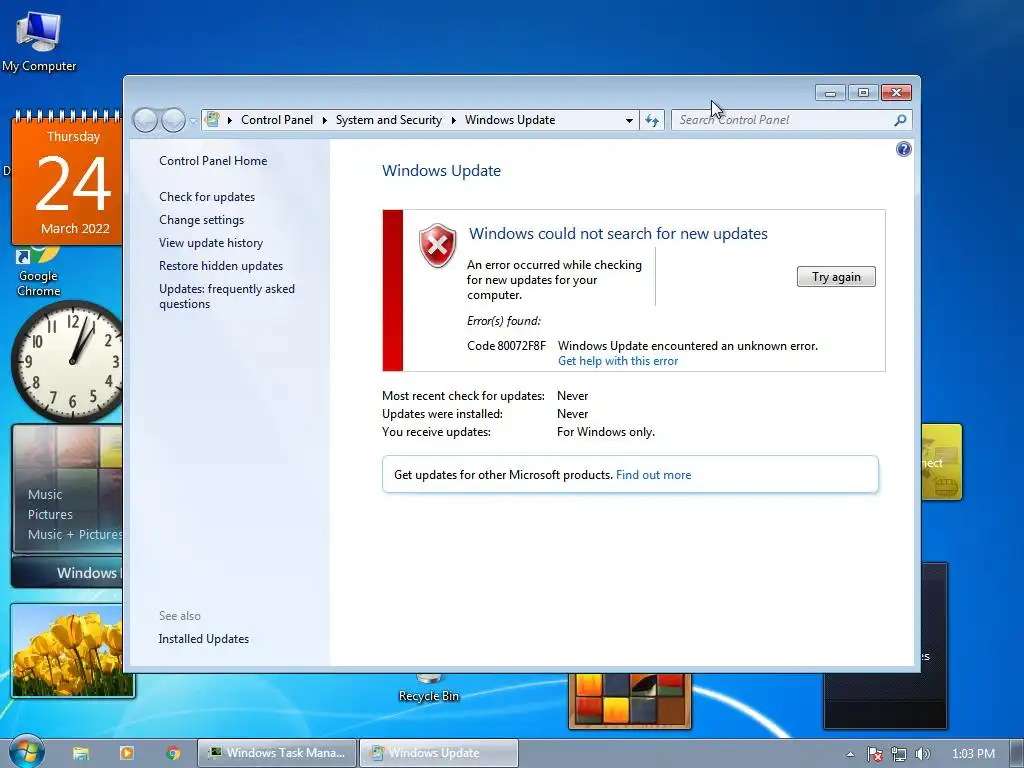Open Get help with this error link
The image size is (1024, 768).
click(x=618, y=361)
